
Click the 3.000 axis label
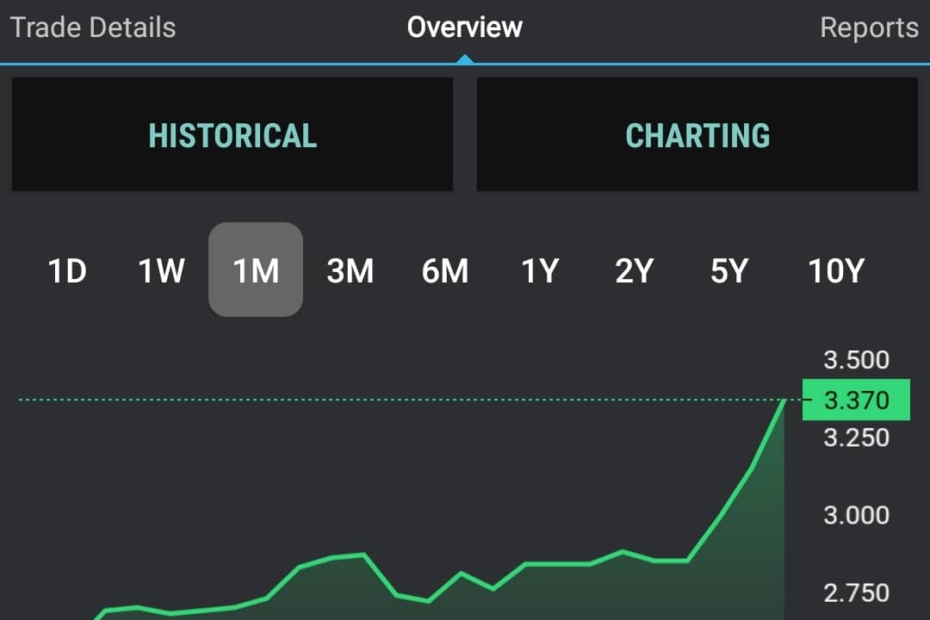pyautogui.click(x=856, y=515)
